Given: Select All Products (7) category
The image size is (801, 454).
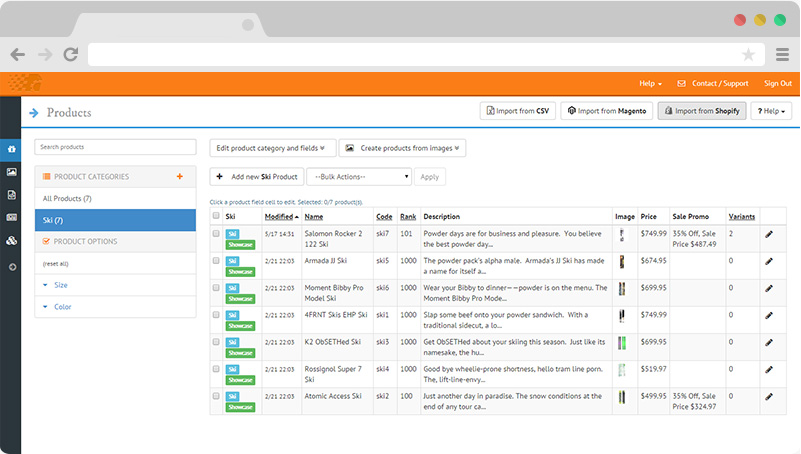Looking at the screenshot, I should 115,199.
